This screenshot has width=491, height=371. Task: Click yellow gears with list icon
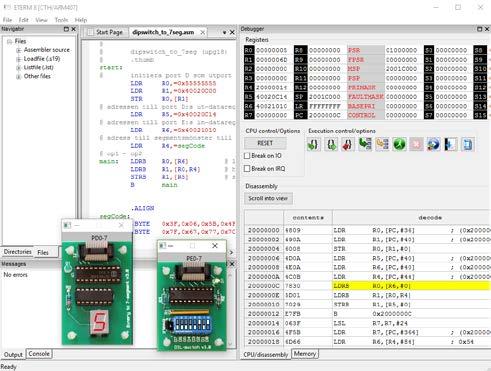coord(382,145)
